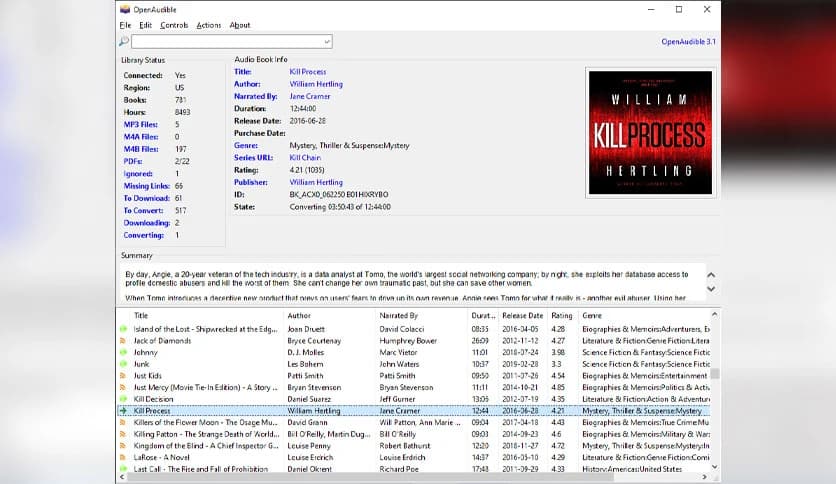
Task: Click orange status icon beside Killers of the Flower Moon
Action: click(x=123, y=424)
